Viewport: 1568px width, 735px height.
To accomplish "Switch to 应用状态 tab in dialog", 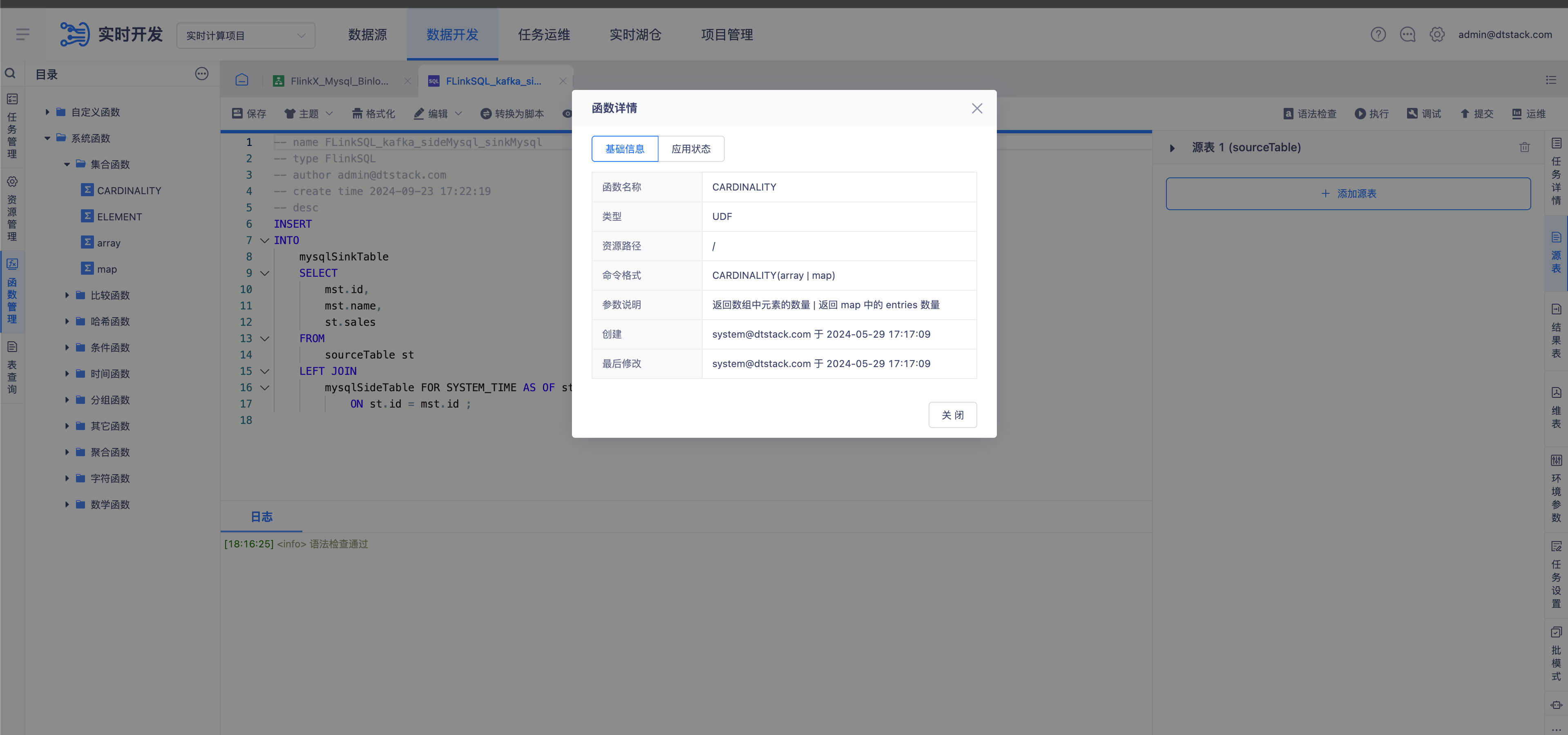I will 691,148.
